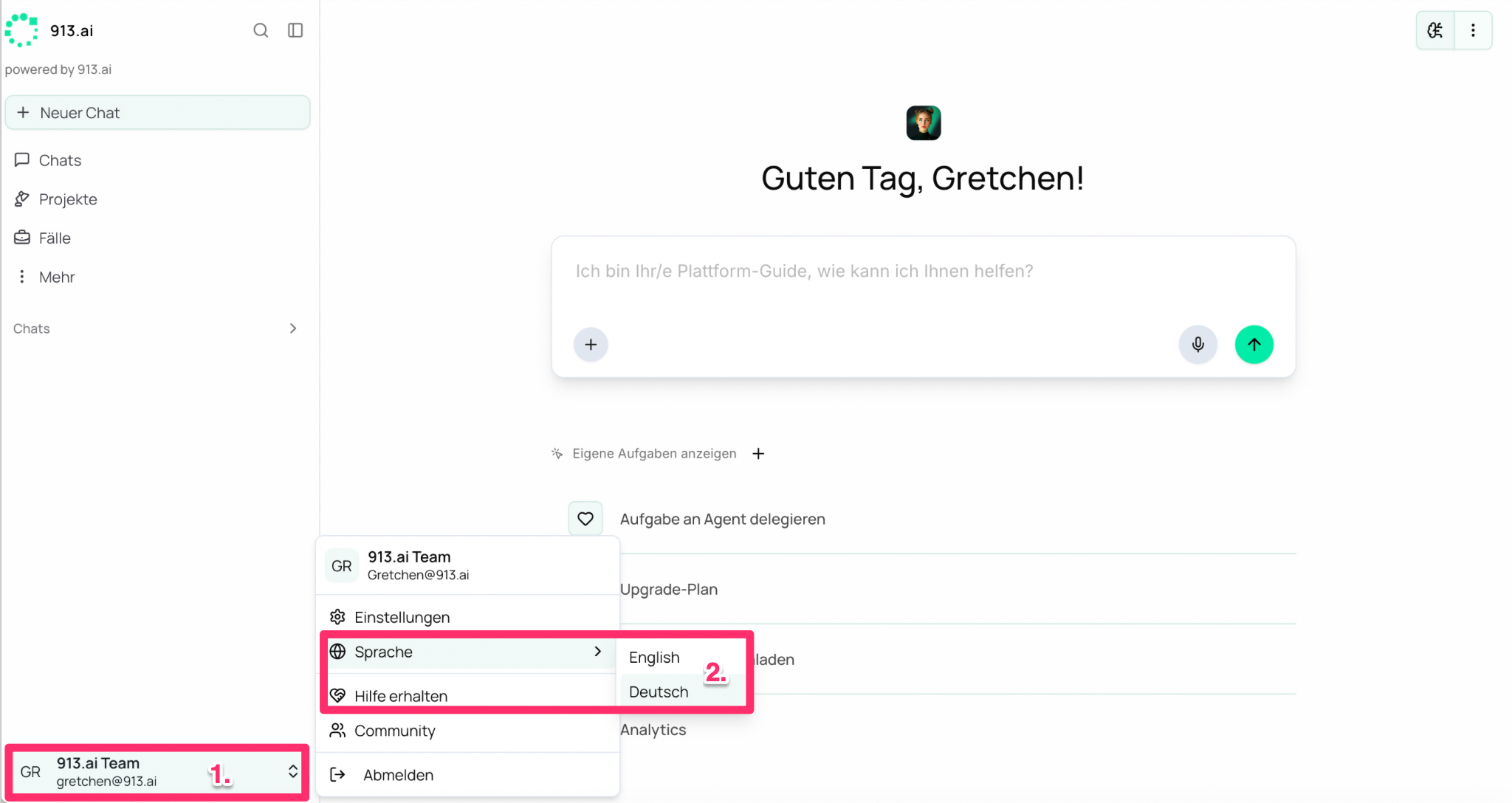Open the Upgrade-Plan task
Viewport: 1512px width, 803px height.
point(669,590)
